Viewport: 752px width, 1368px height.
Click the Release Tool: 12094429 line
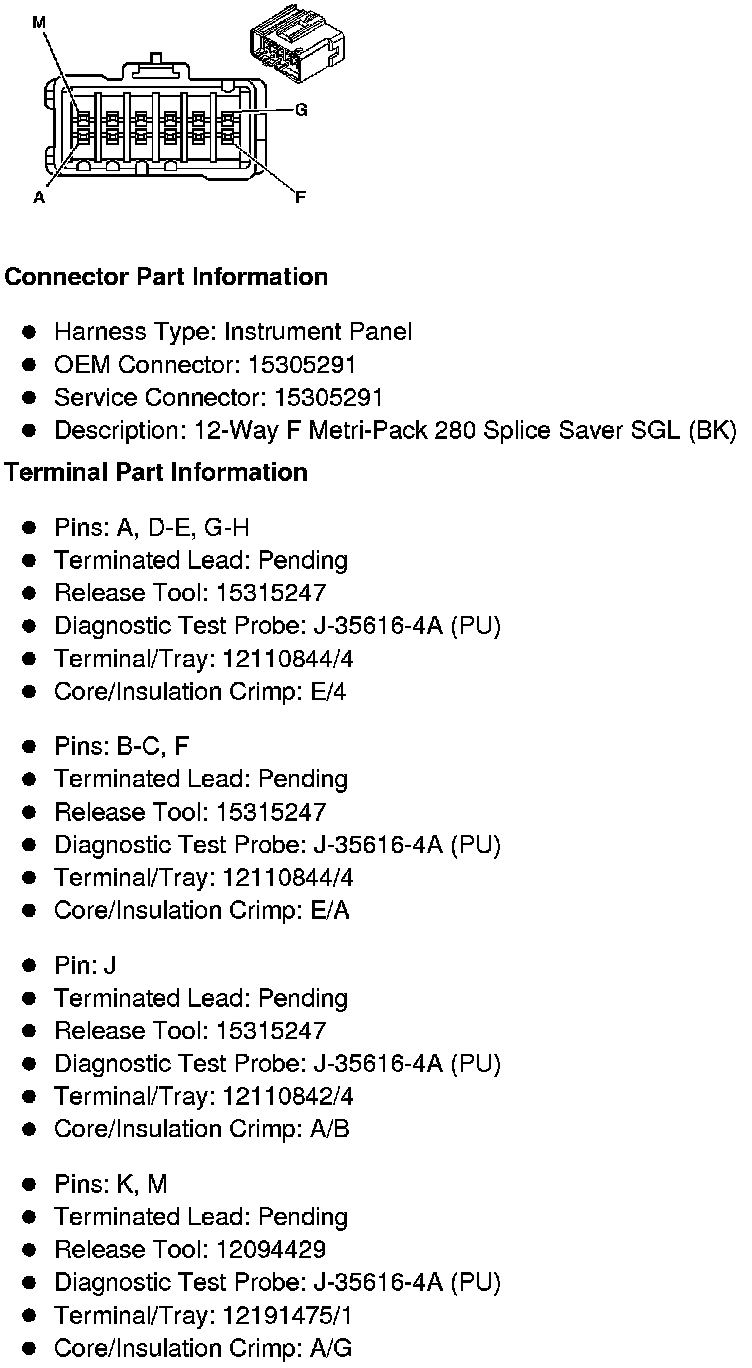(x=189, y=1250)
